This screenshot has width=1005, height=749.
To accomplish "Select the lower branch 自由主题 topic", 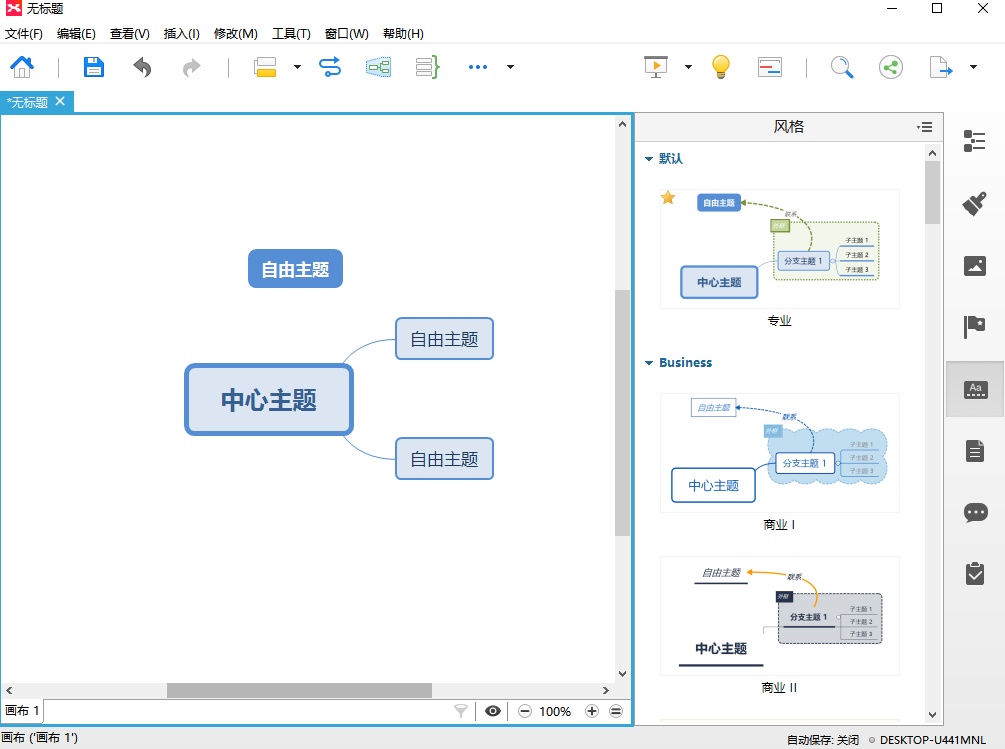I will click(444, 458).
